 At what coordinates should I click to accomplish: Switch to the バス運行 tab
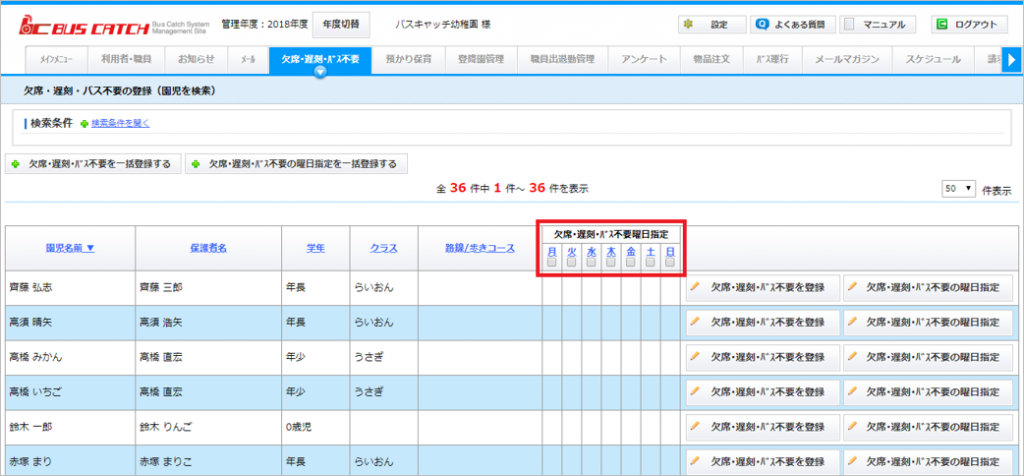(772, 59)
